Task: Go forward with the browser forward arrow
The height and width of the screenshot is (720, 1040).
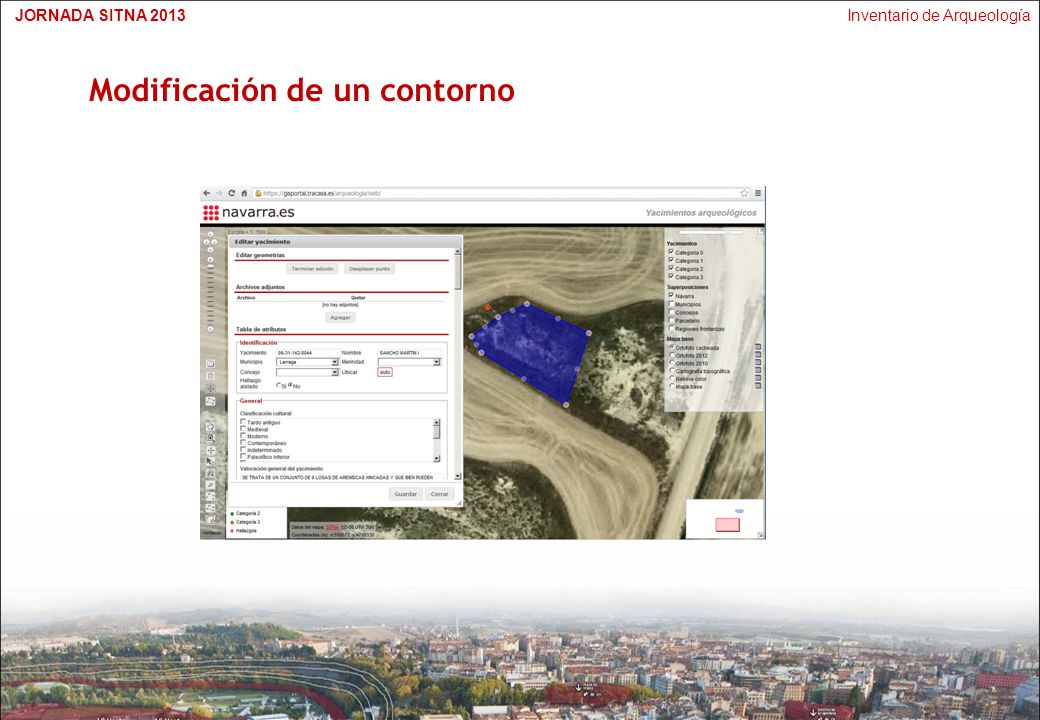Action: (219, 193)
